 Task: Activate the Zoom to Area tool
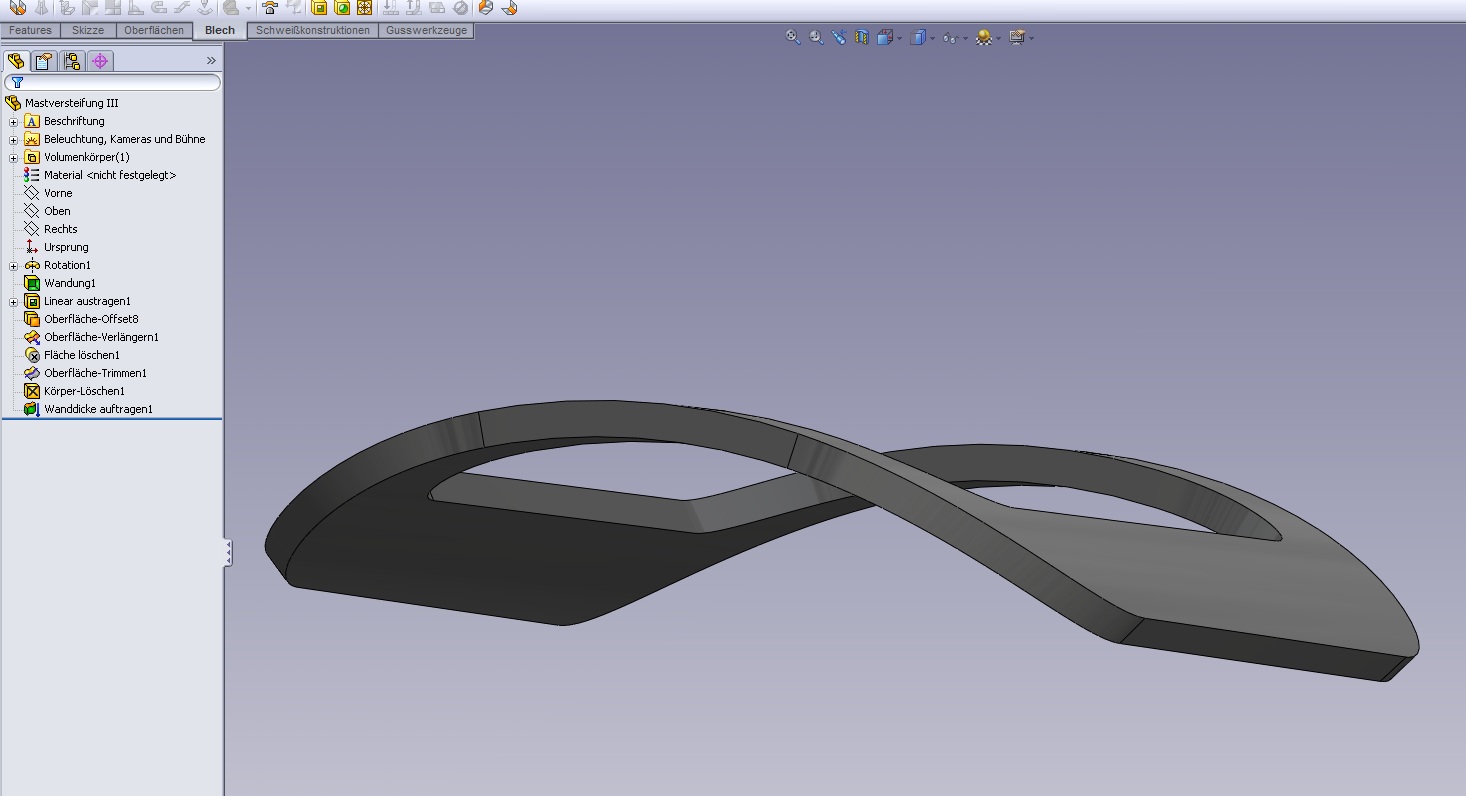816,37
